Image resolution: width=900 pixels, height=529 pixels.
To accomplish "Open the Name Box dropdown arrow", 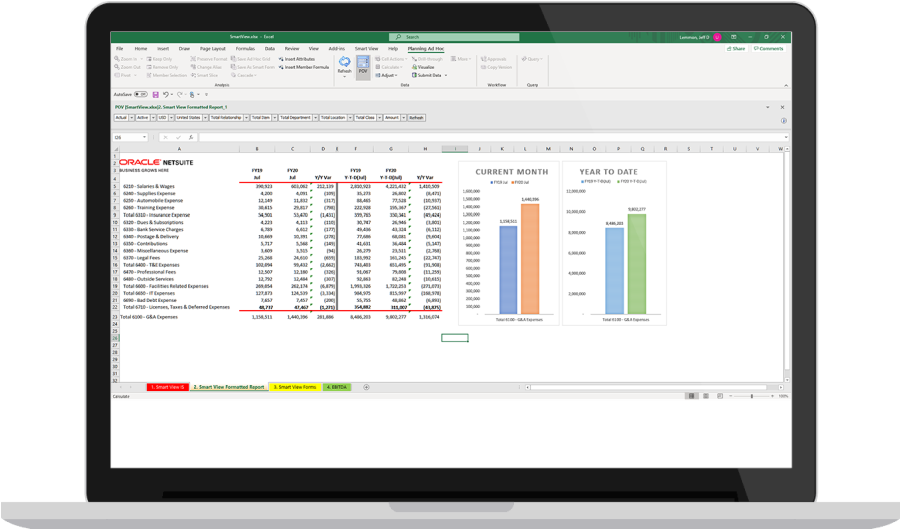I will 144,137.
